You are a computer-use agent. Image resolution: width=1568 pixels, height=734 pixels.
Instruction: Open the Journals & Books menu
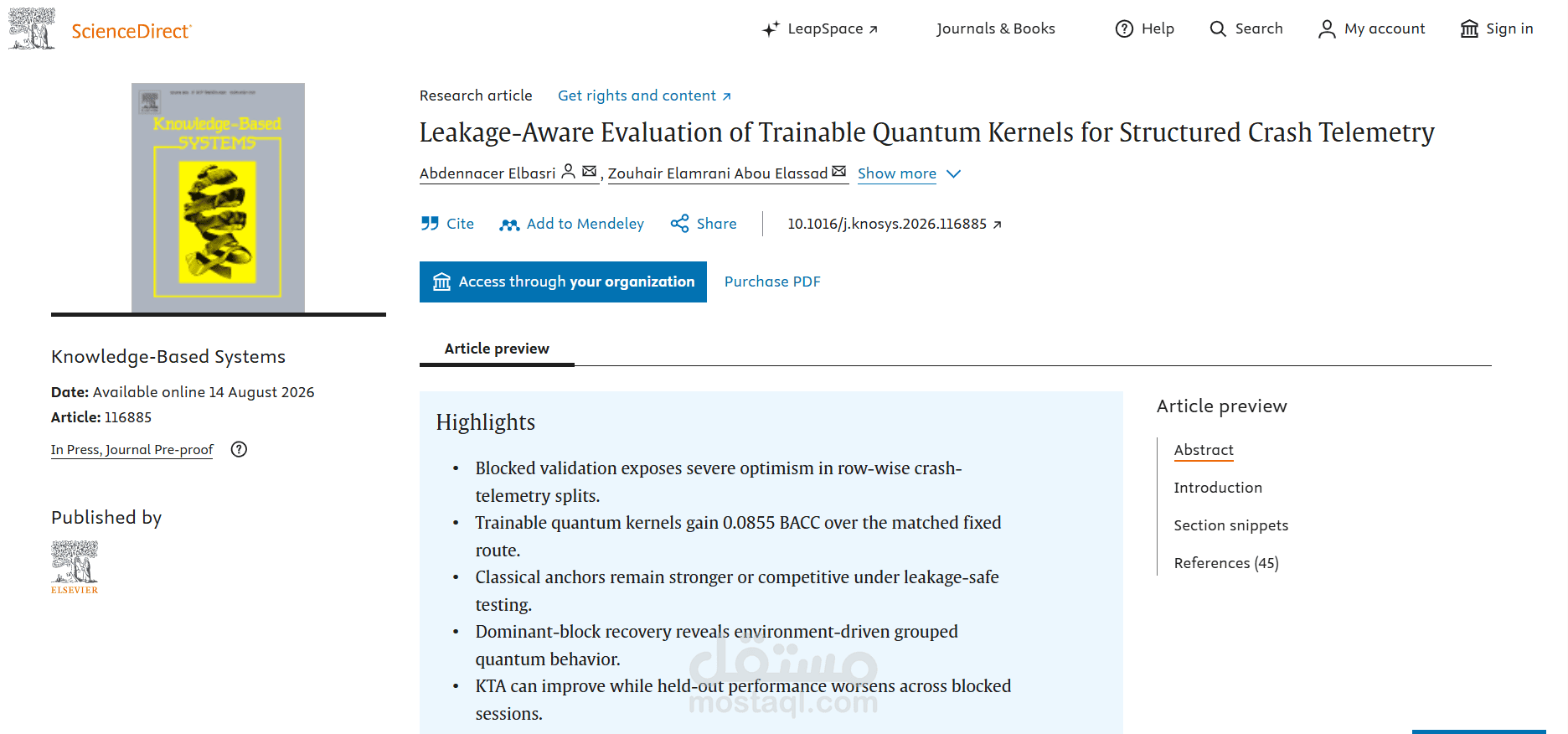coord(995,29)
